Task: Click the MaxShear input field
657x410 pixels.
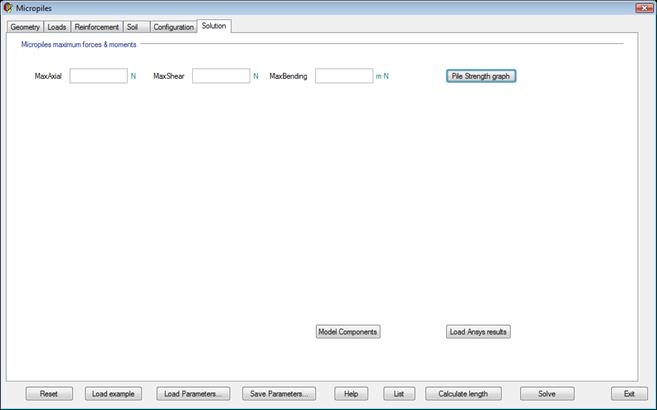Action: 221,76
